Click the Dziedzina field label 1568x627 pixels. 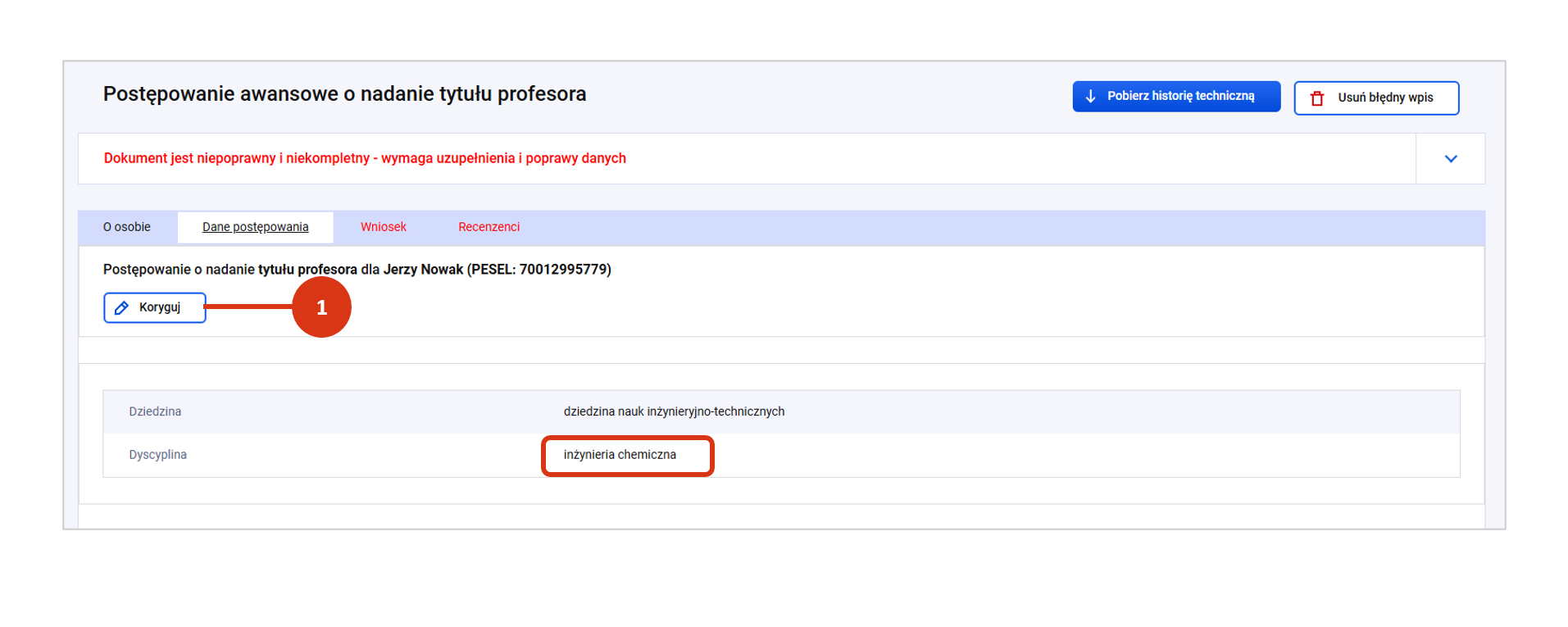[155, 411]
